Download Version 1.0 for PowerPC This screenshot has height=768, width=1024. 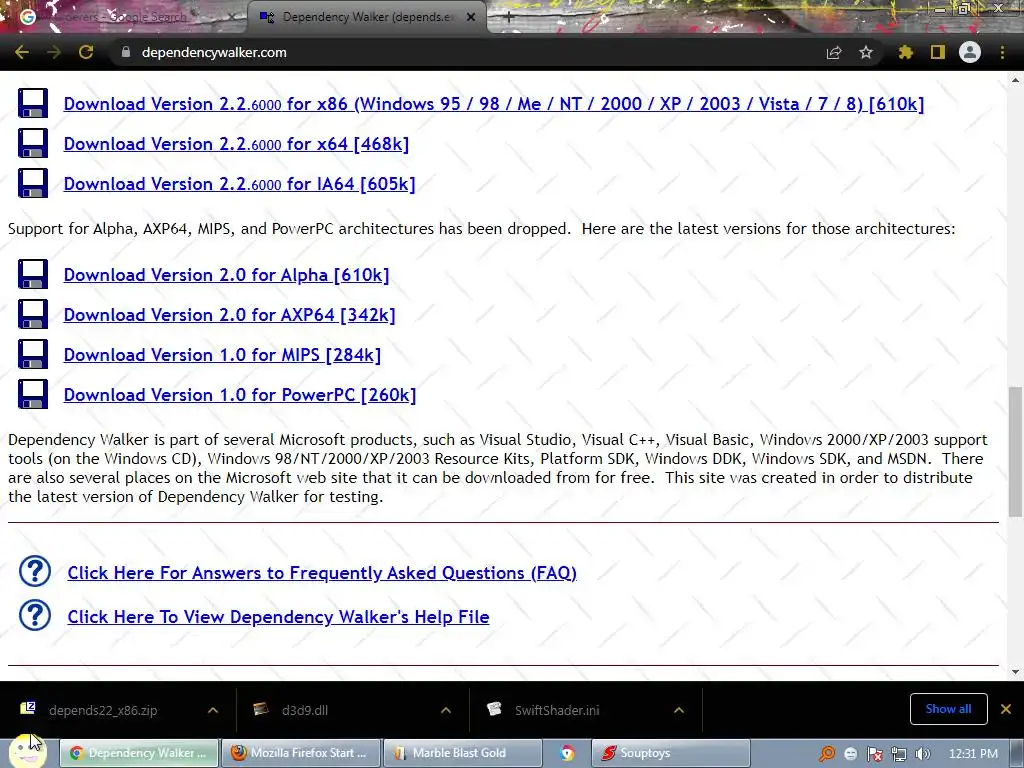coord(240,394)
